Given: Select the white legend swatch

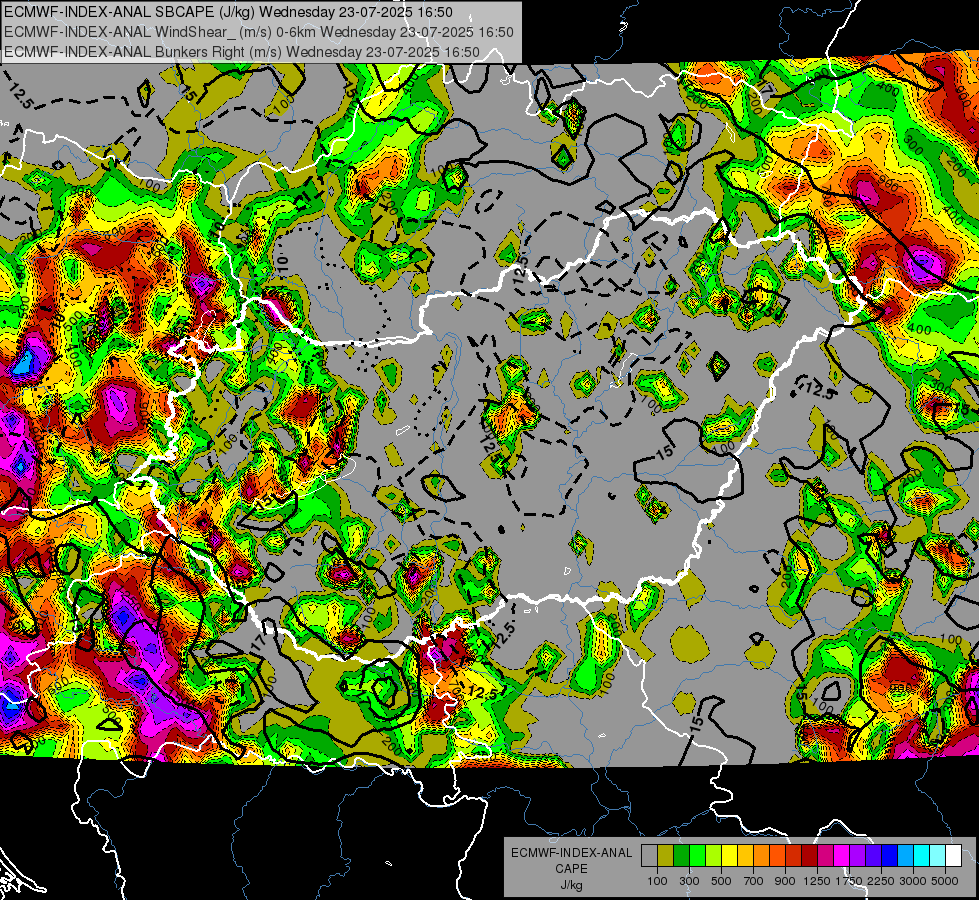Looking at the screenshot, I should [954, 855].
